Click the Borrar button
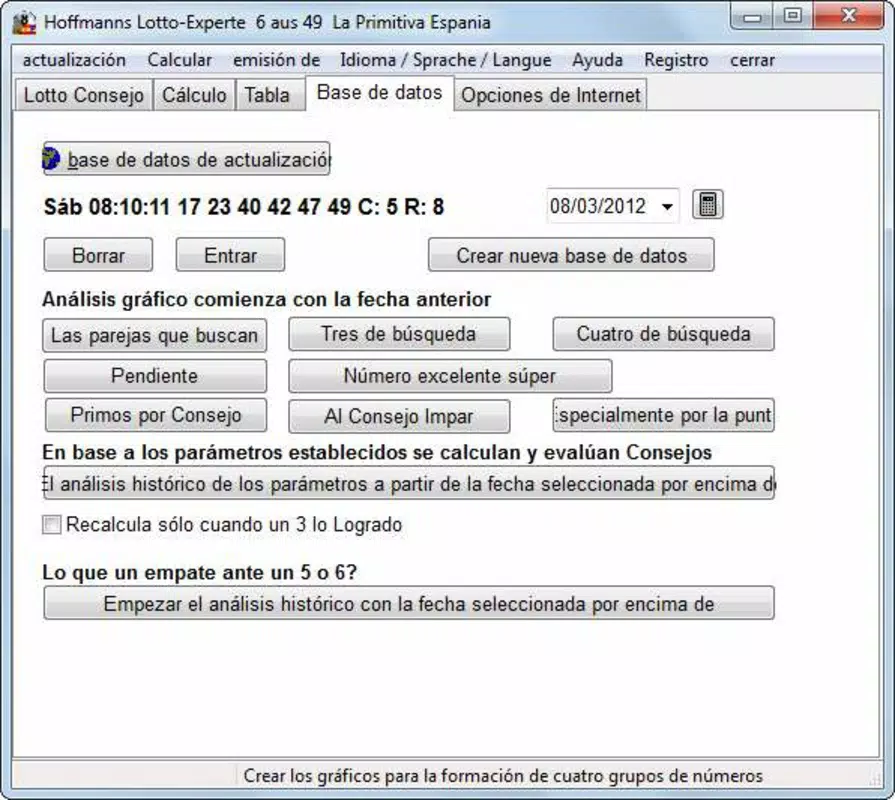 (x=98, y=255)
